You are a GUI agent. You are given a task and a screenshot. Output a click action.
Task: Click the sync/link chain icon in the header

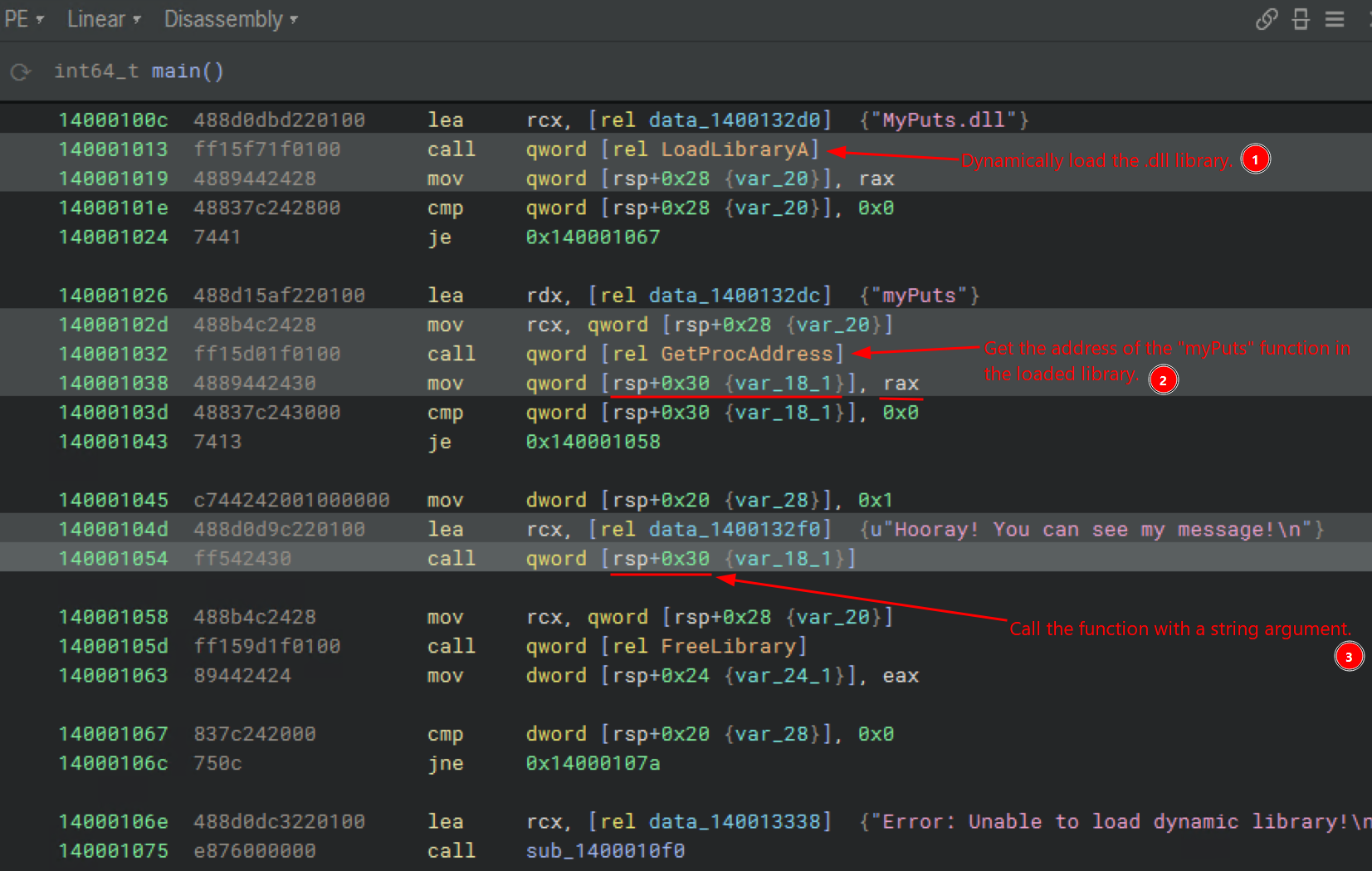(x=1266, y=19)
